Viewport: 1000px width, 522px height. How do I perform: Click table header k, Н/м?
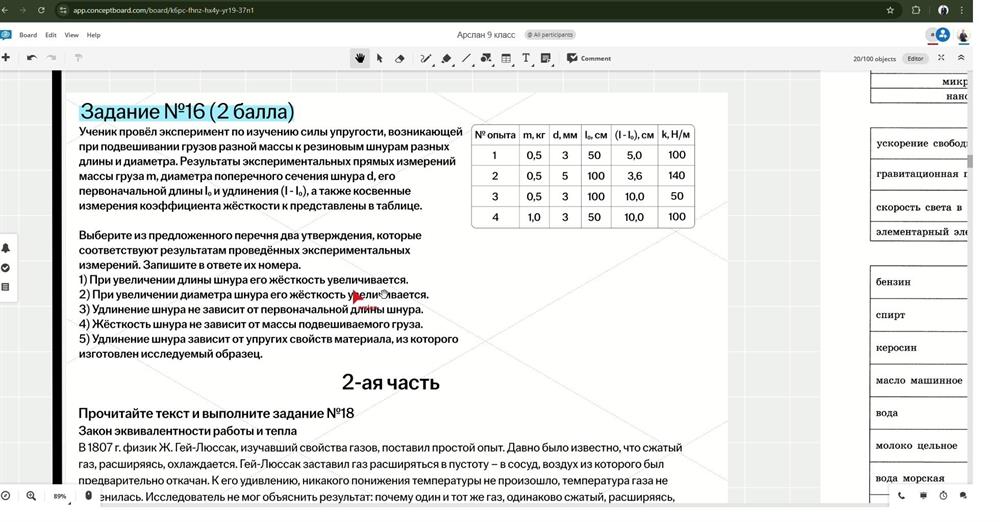point(676,135)
